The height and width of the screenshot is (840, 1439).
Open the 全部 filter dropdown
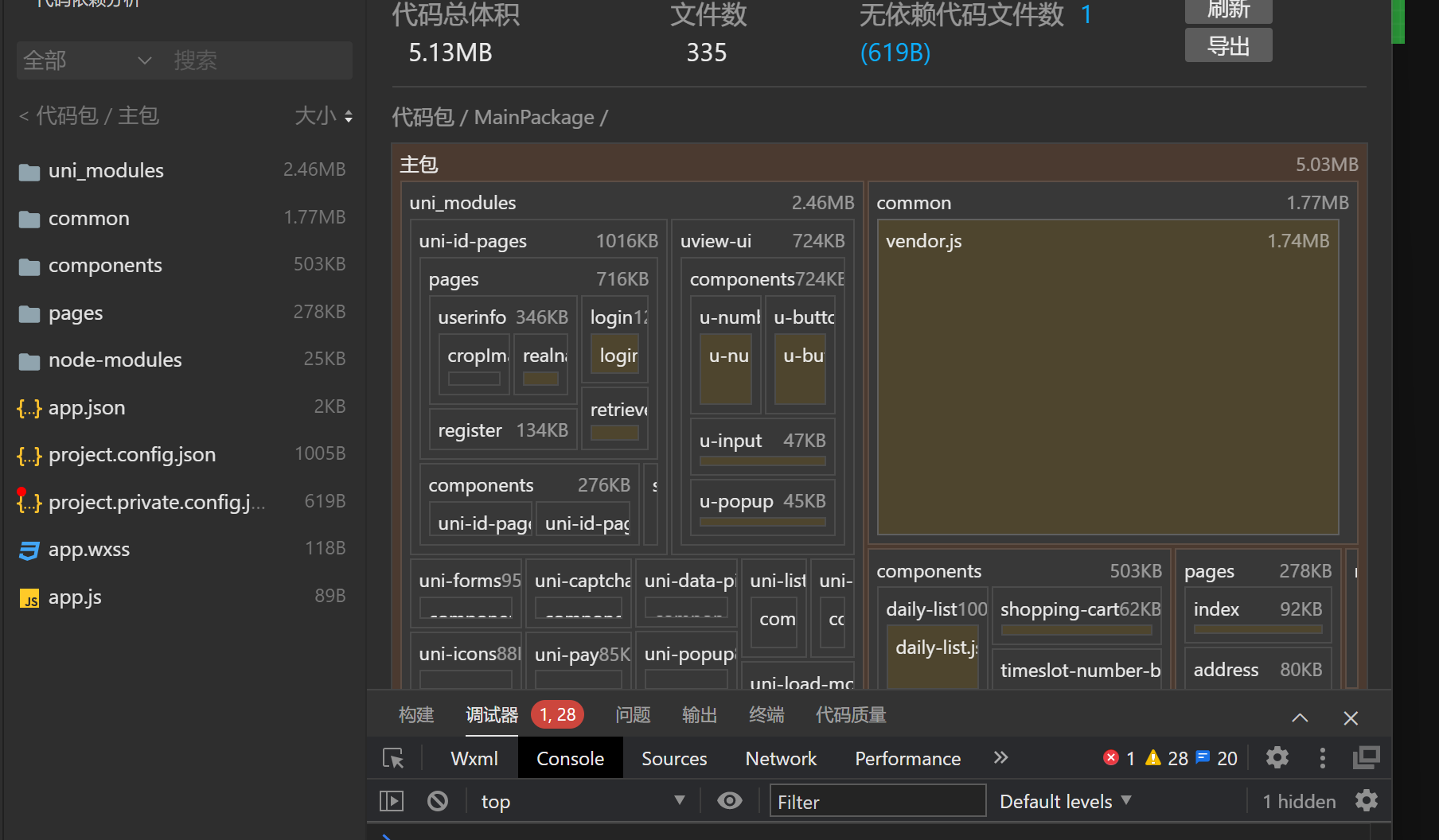(88, 60)
